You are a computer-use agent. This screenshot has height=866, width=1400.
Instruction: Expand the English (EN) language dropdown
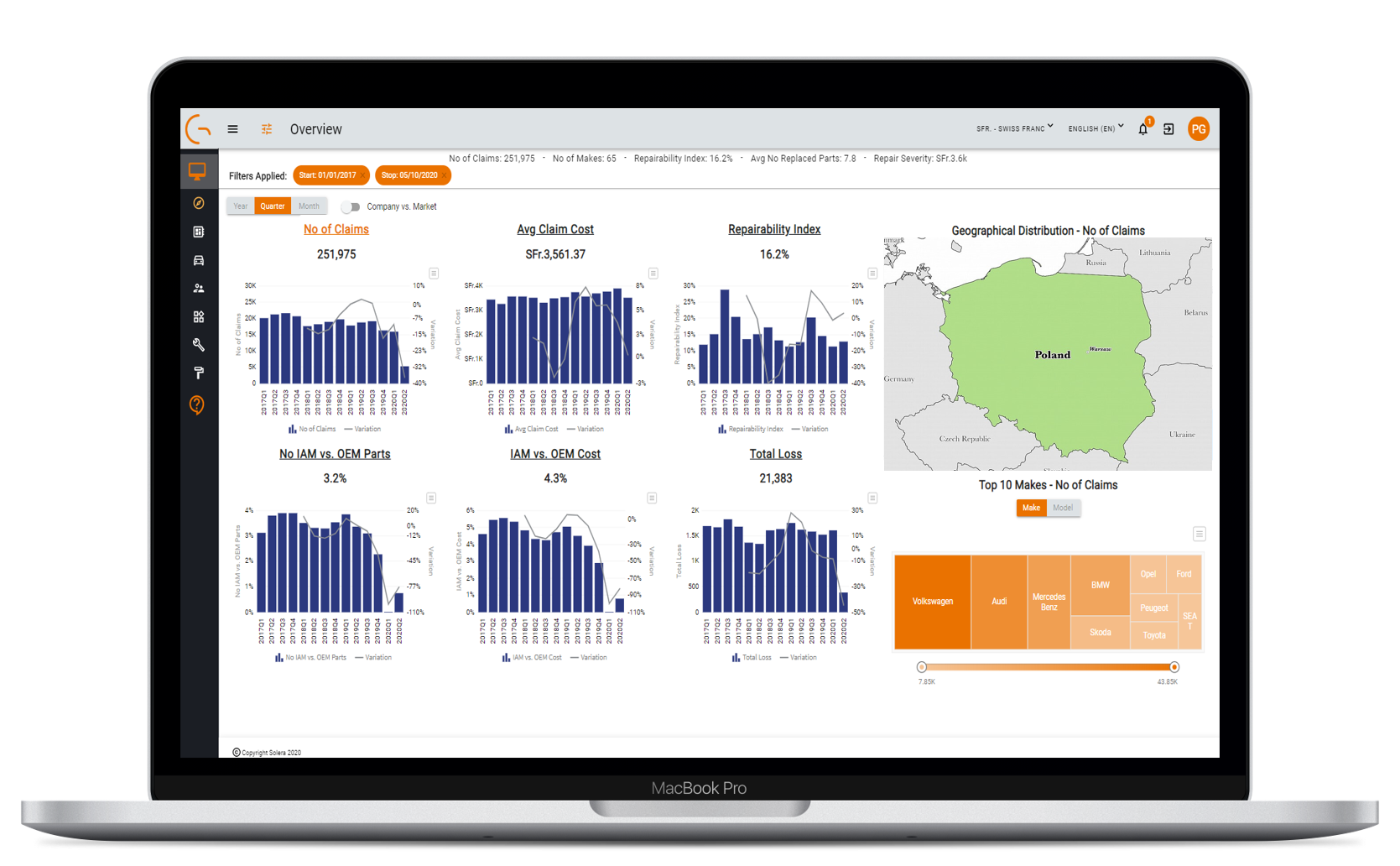point(1096,128)
